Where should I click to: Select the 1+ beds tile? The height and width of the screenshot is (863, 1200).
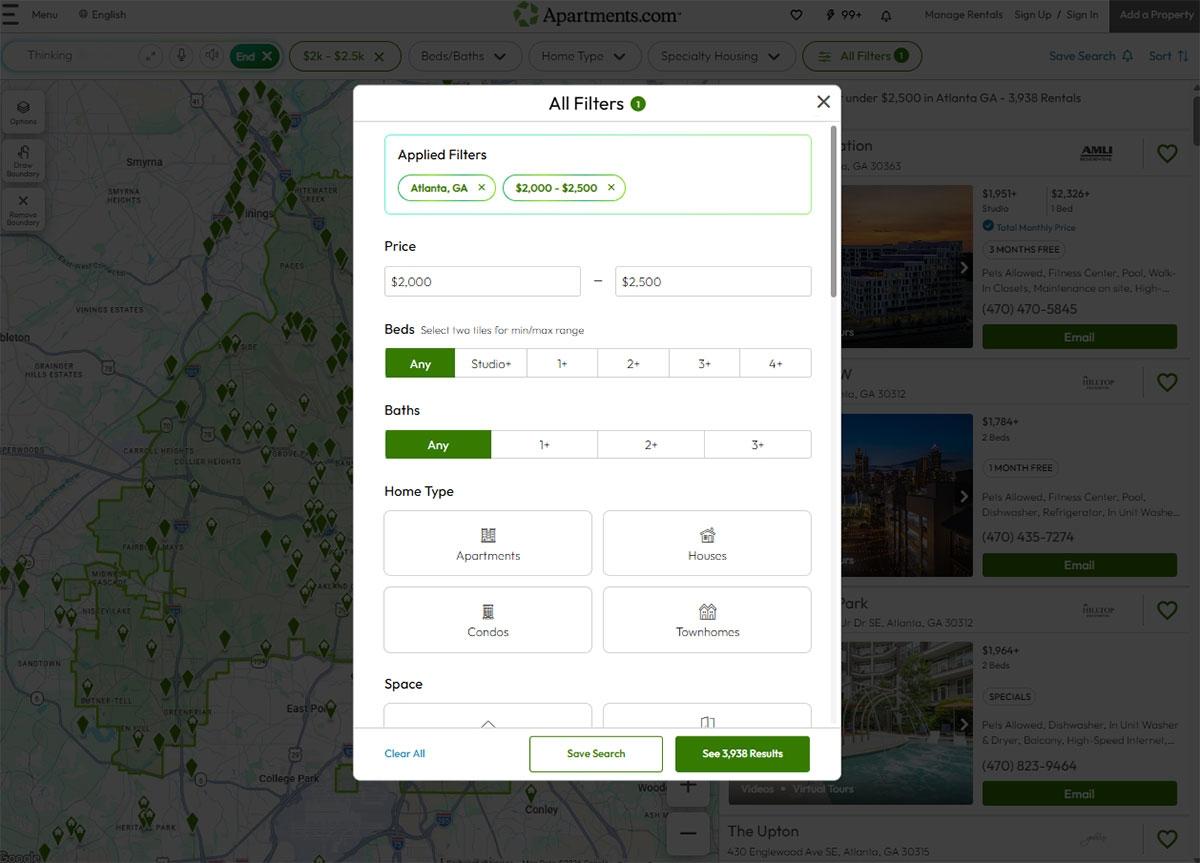562,363
